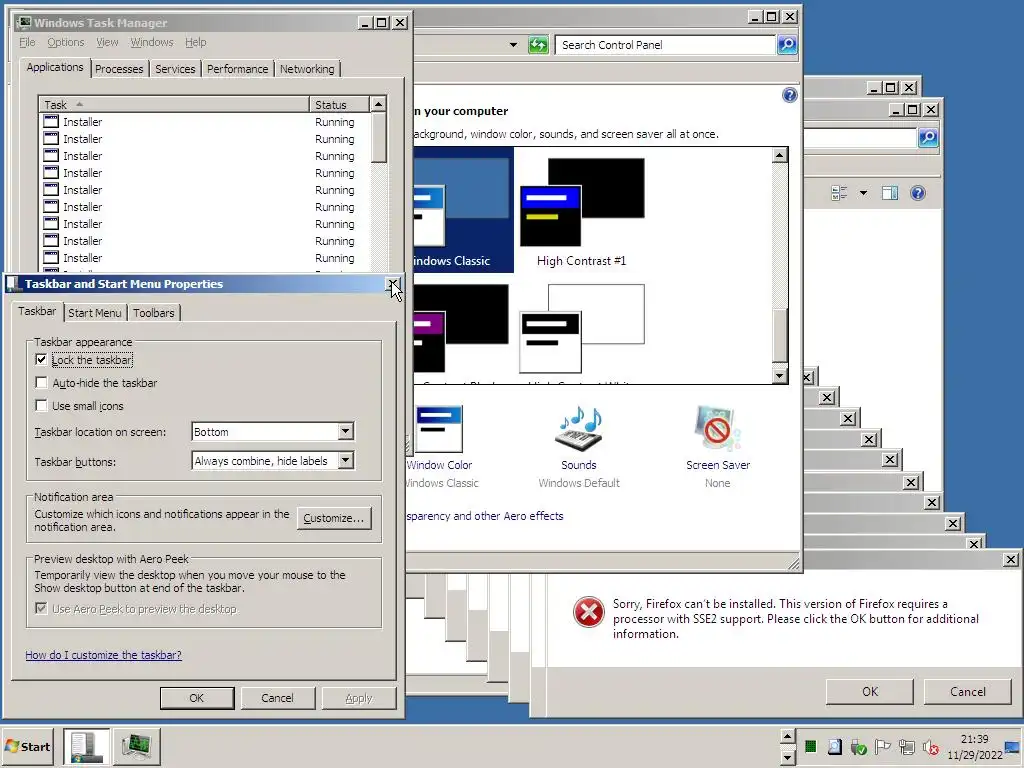This screenshot has width=1024, height=768.
Task: Sort Task Manager list by Task header
Action: pos(173,104)
